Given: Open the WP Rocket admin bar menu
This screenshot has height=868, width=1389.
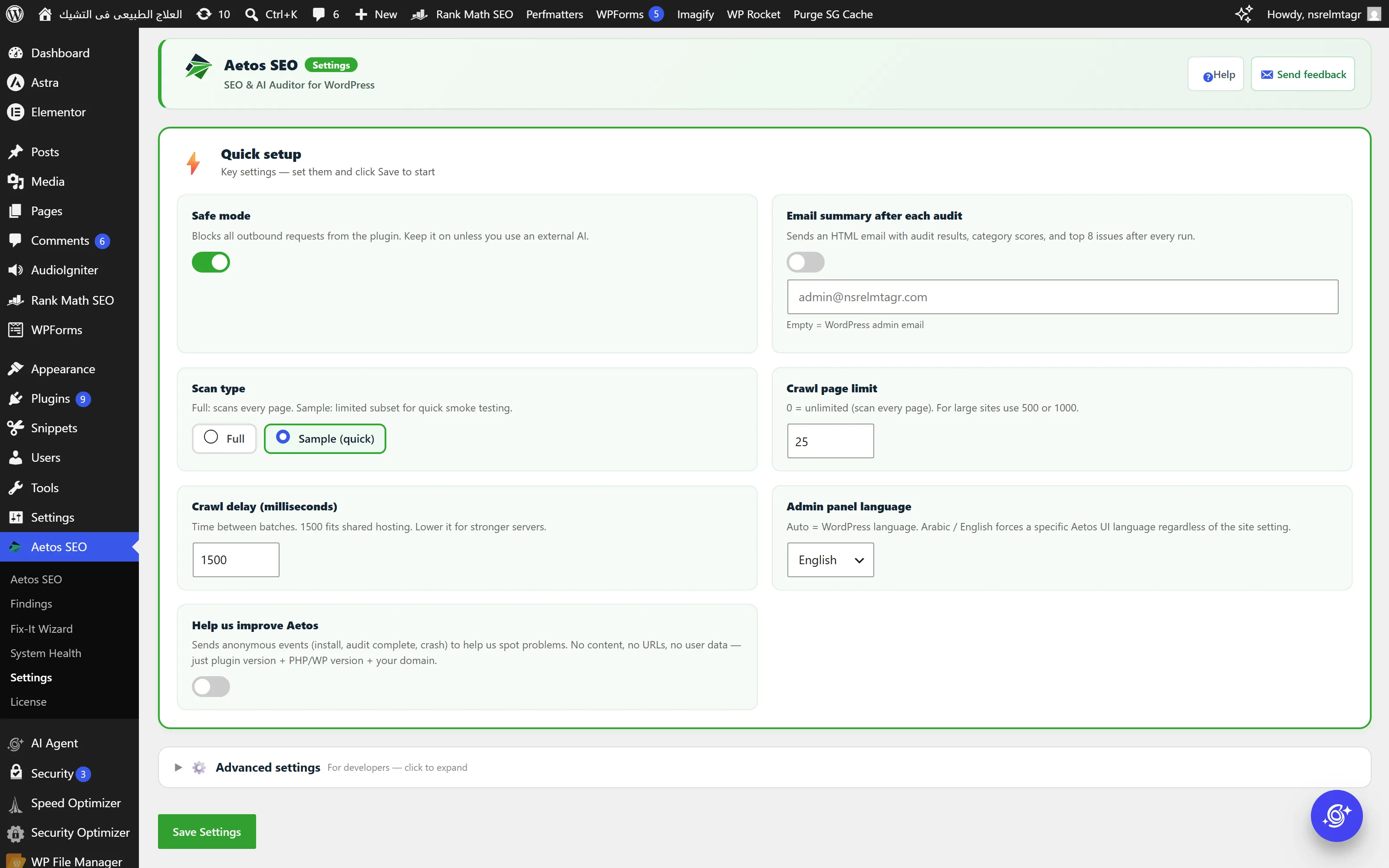Looking at the screenshot, I should (753, 14).
